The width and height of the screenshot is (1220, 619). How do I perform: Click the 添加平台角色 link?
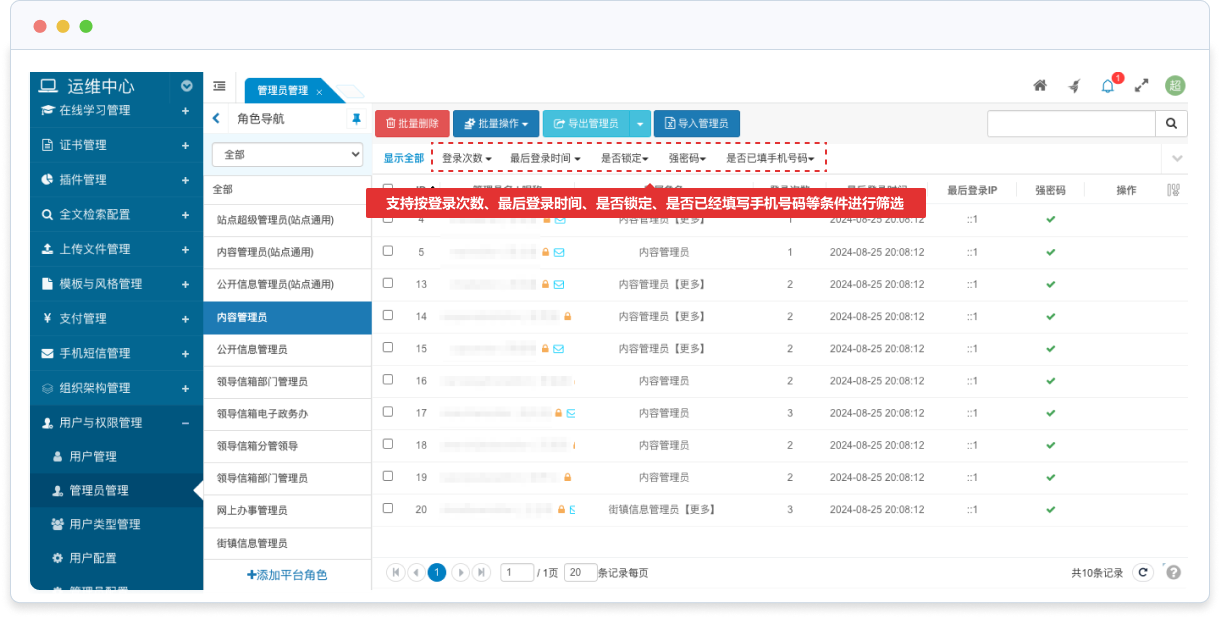287,575
